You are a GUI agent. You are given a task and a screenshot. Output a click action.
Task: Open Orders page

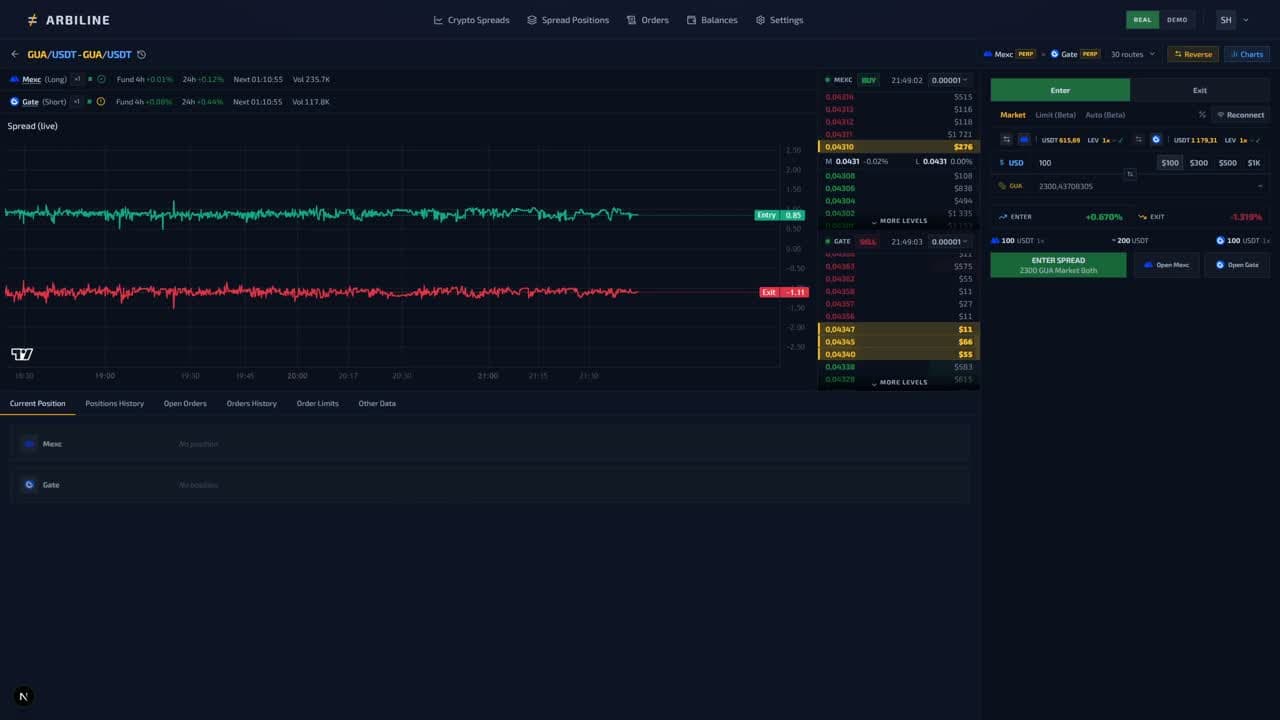pos(648,20)
